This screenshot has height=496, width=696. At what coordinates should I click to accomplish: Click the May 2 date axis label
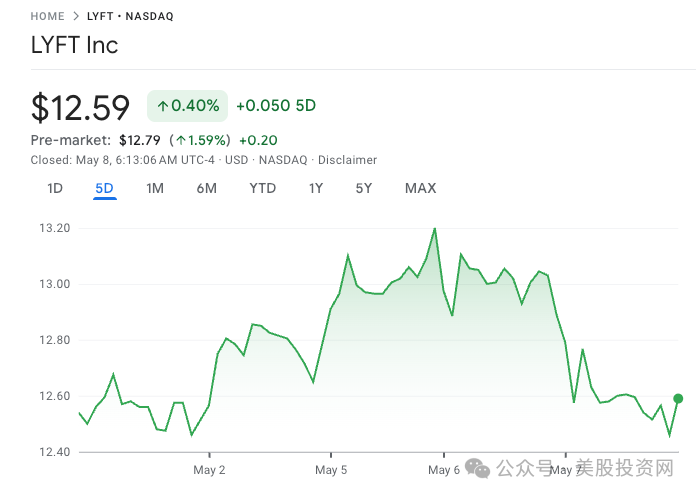(x=209, y=469)
